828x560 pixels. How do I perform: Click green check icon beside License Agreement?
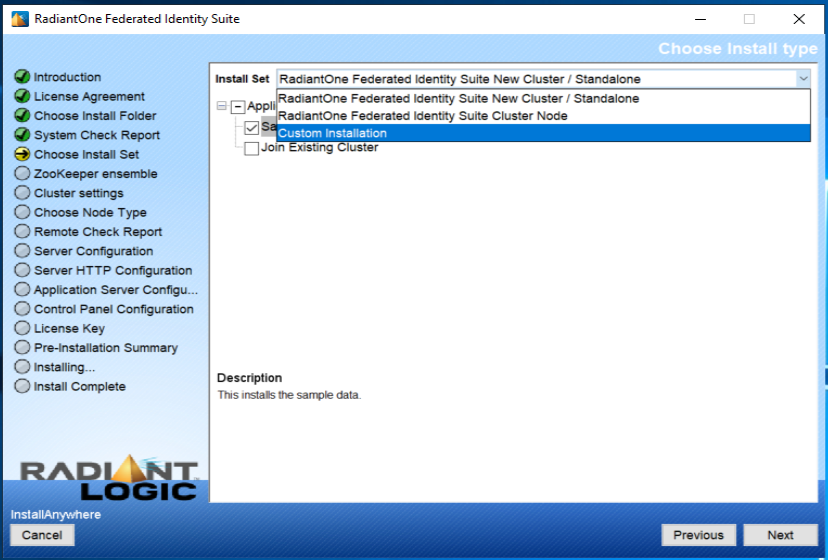22,96
